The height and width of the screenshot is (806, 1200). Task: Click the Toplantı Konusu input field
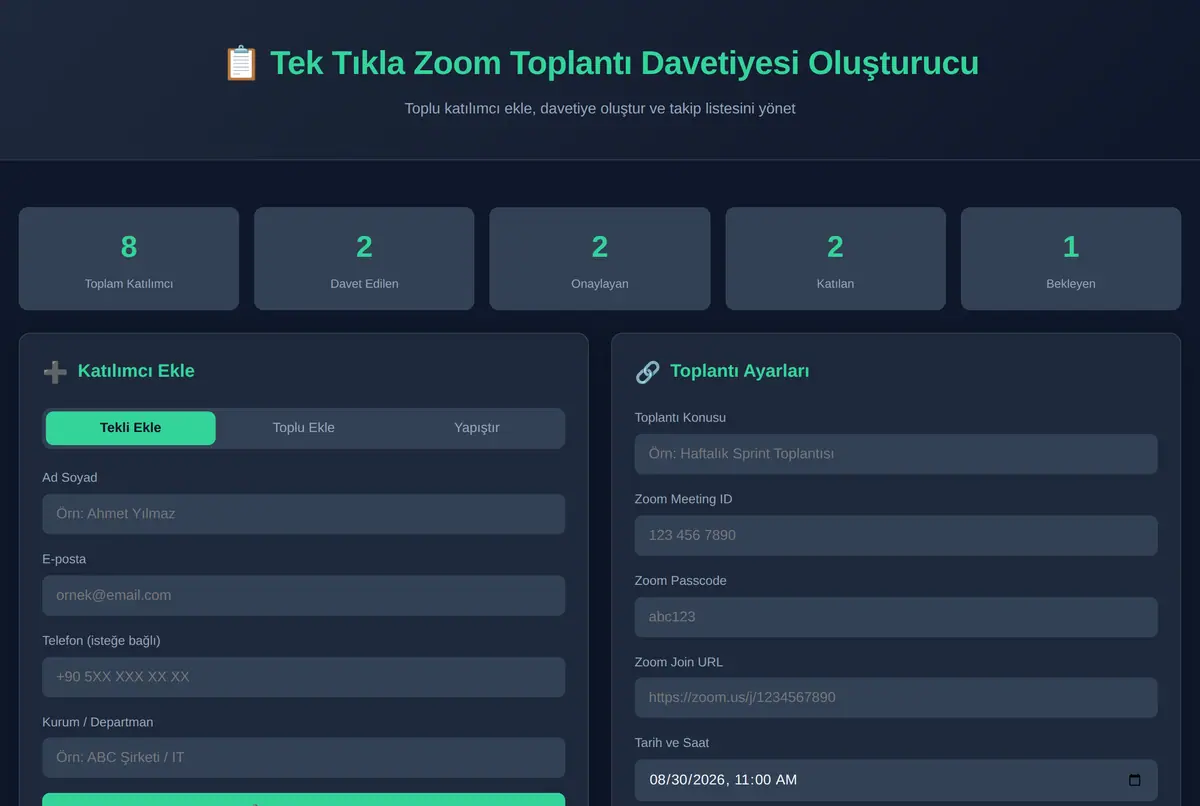896,454
